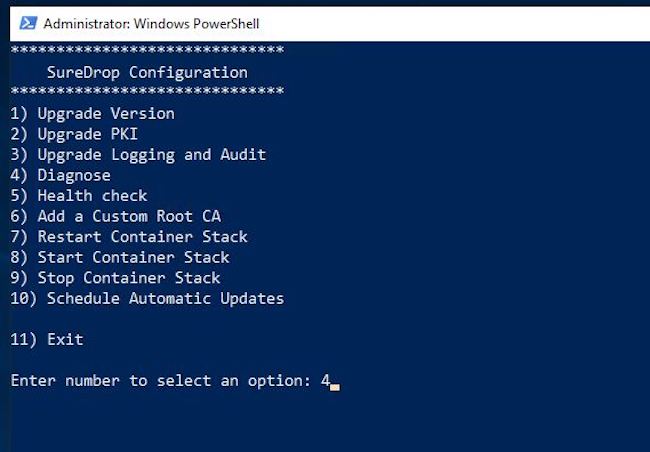Image resolution: width=650 pixels, height=452 pixels.
Task: Click the PowerShell icon in title bar
Action: point(28,22)
